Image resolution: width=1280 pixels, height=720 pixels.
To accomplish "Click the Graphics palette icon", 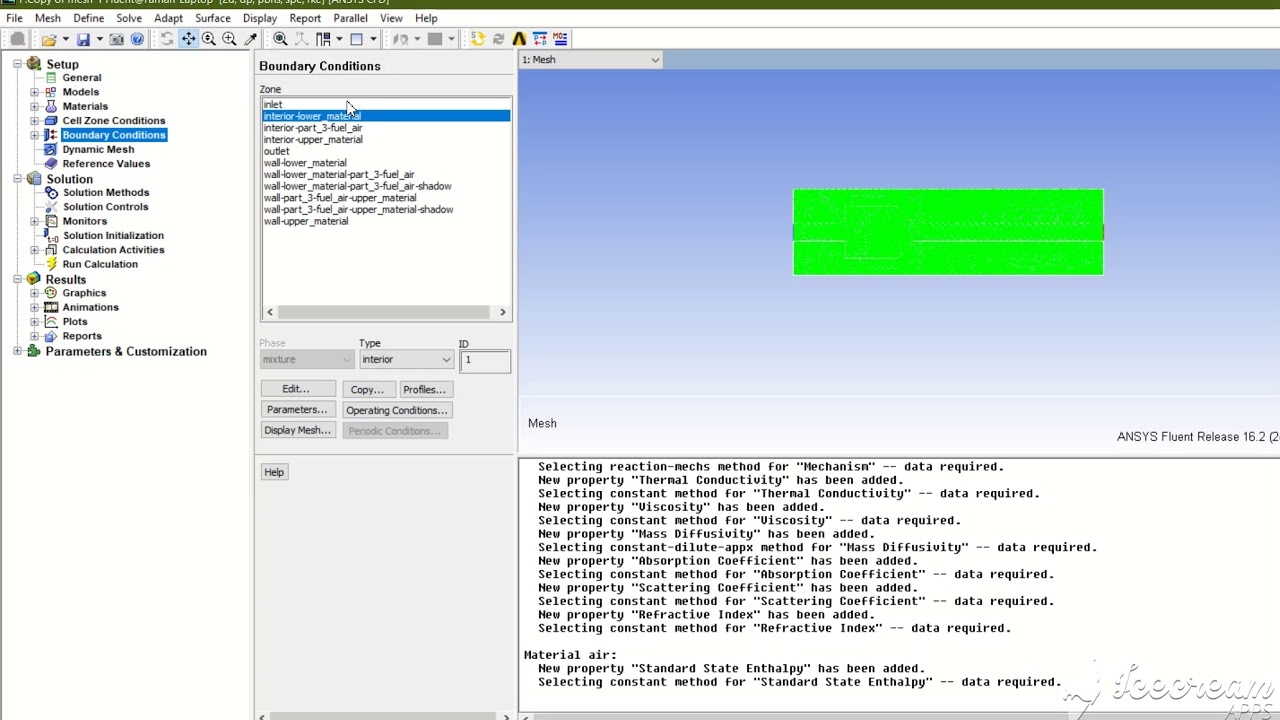I will pos(52,293).
